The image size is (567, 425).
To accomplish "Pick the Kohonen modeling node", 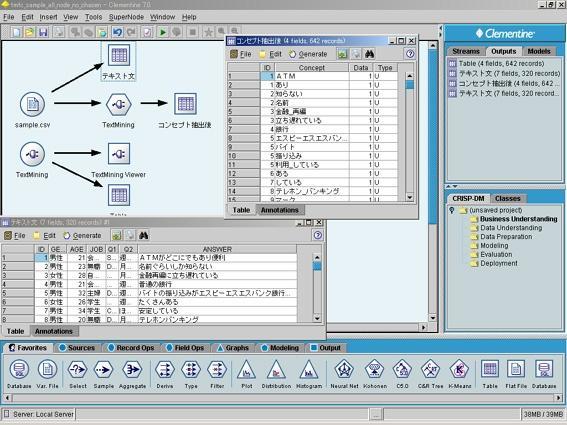I will 375,370.
